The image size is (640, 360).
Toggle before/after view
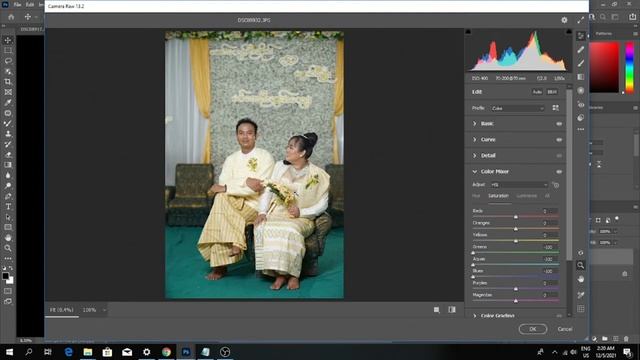(x=452, y=310)
